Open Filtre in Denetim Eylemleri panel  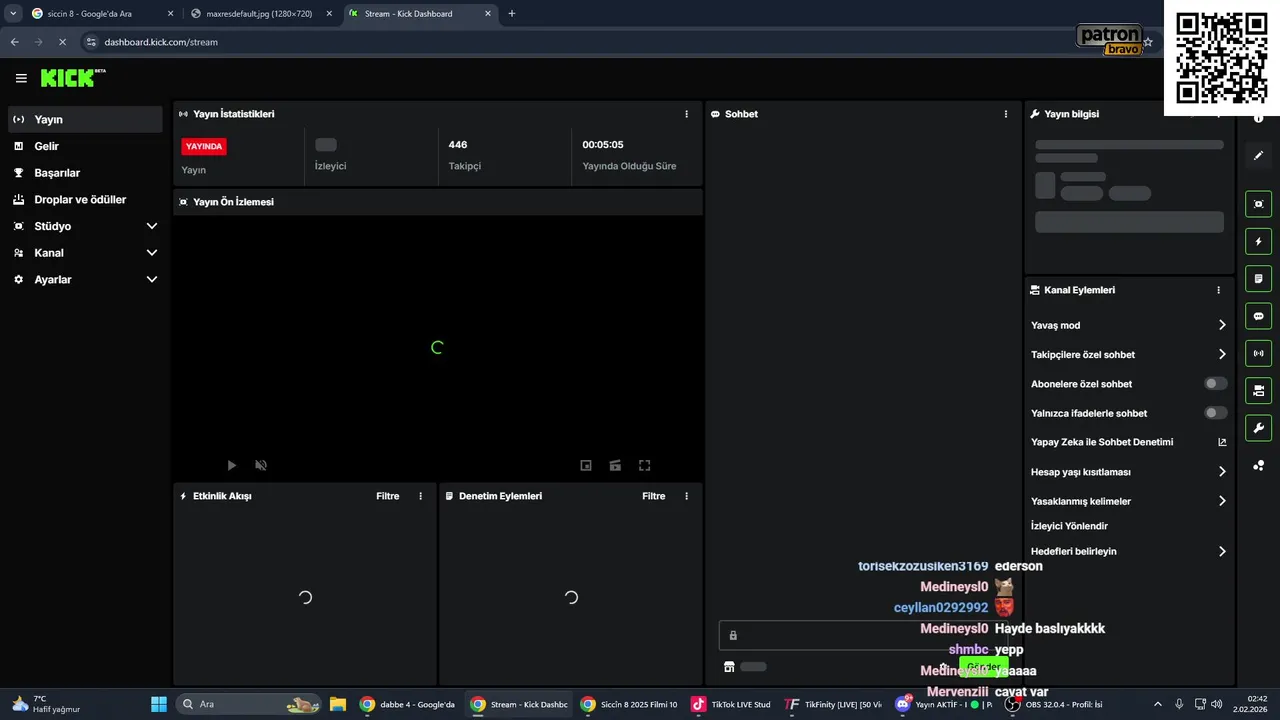point(654,496)
